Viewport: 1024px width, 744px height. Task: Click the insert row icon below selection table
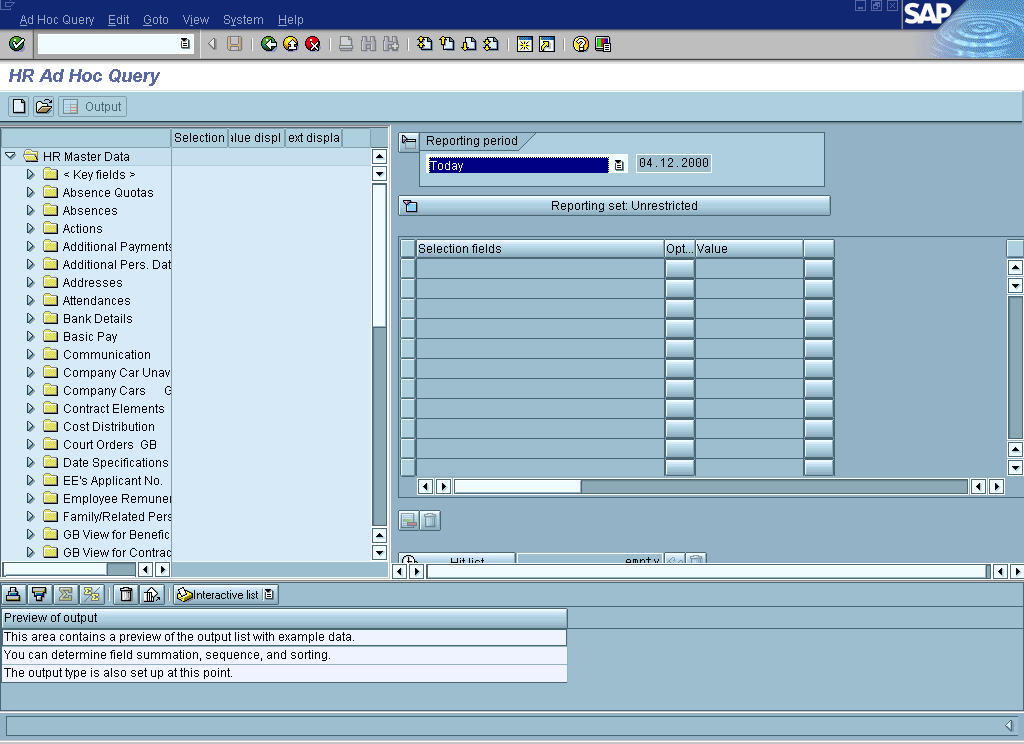[409, 521]
